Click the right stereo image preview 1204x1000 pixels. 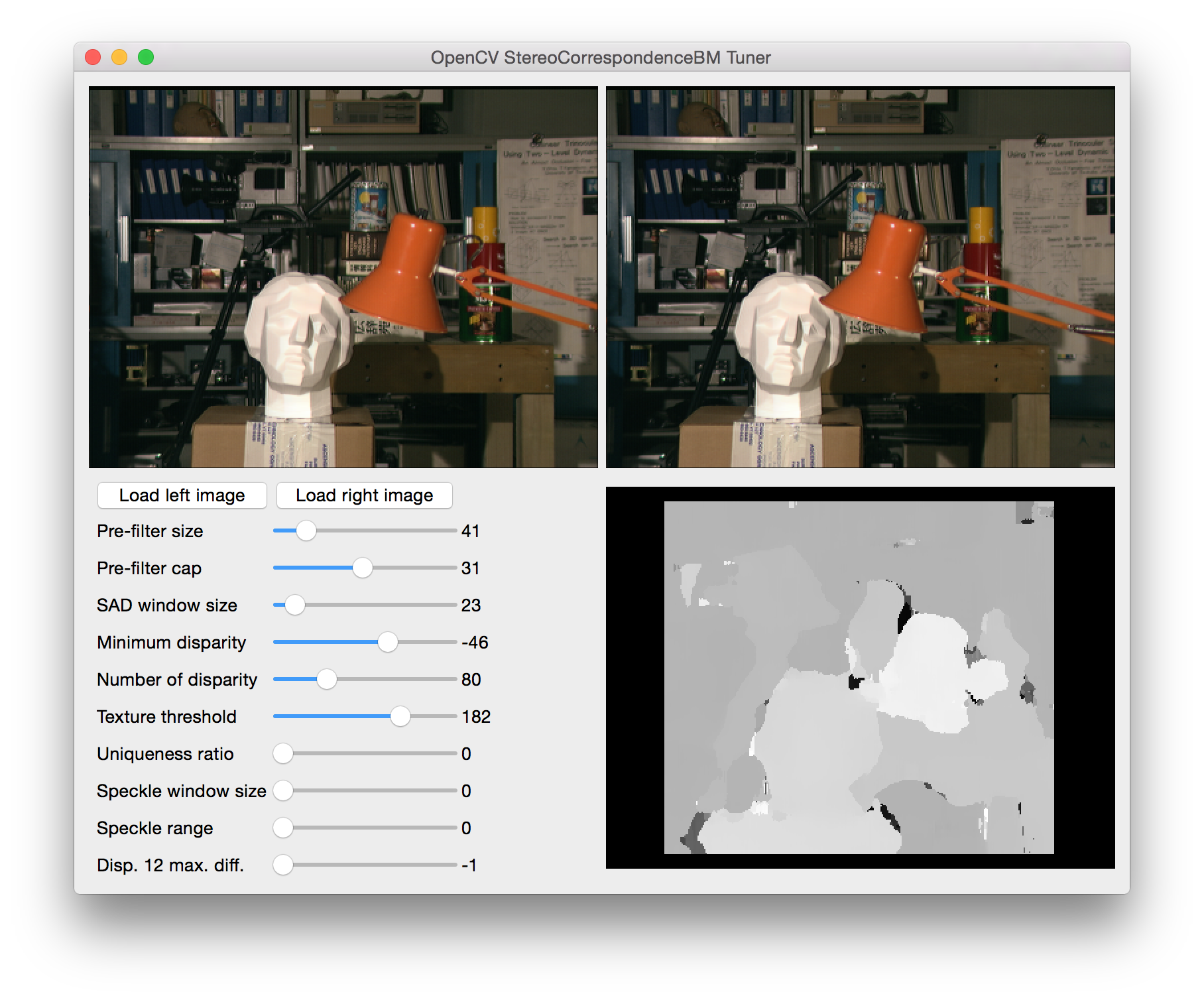point(860,277)
